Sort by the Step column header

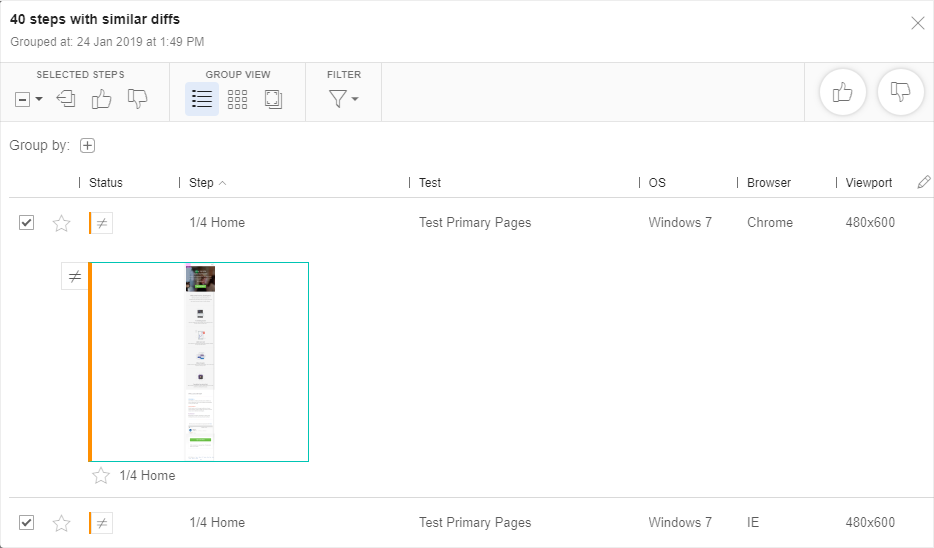point(202,183)
